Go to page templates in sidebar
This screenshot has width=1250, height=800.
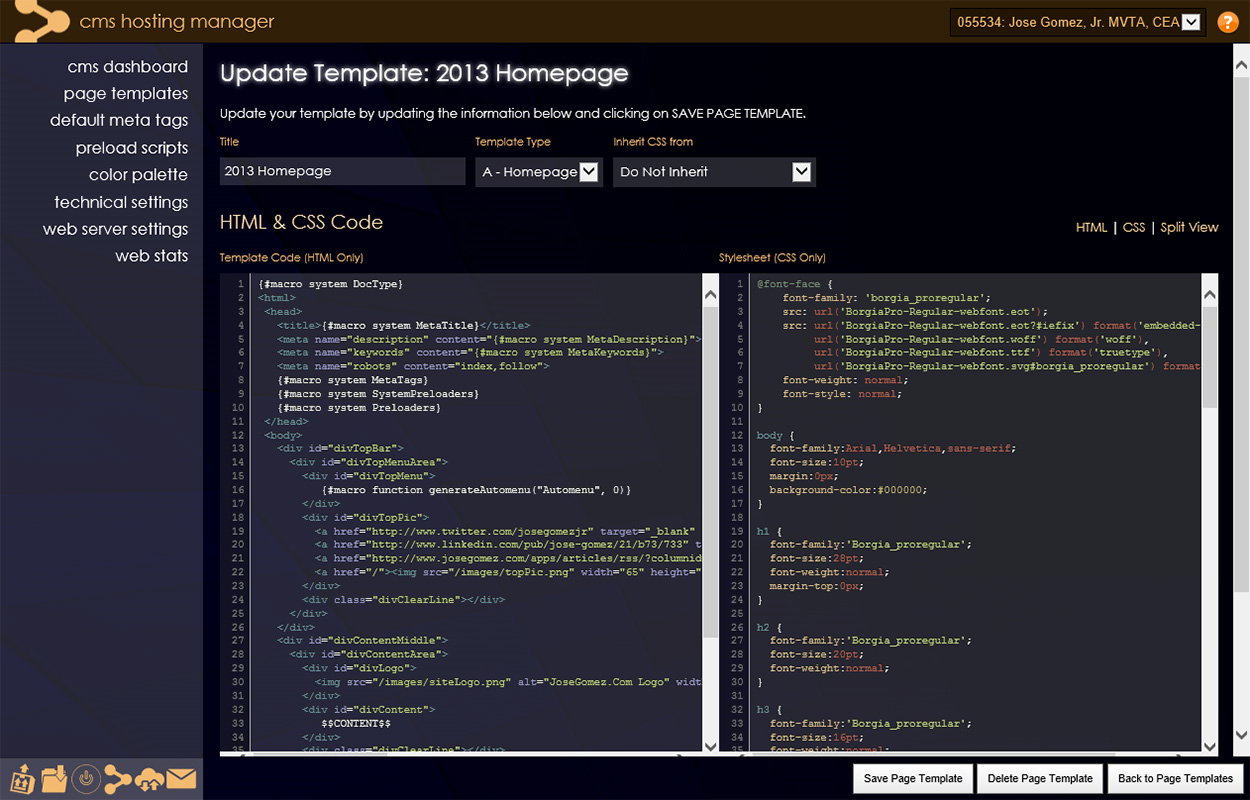(126, 94)
